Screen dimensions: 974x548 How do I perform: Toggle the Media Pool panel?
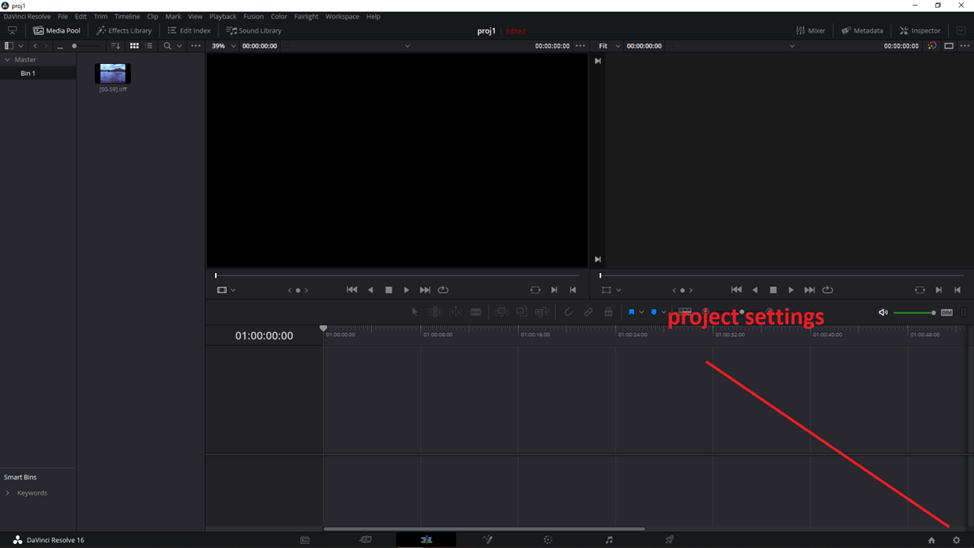[x=57, y=30]
